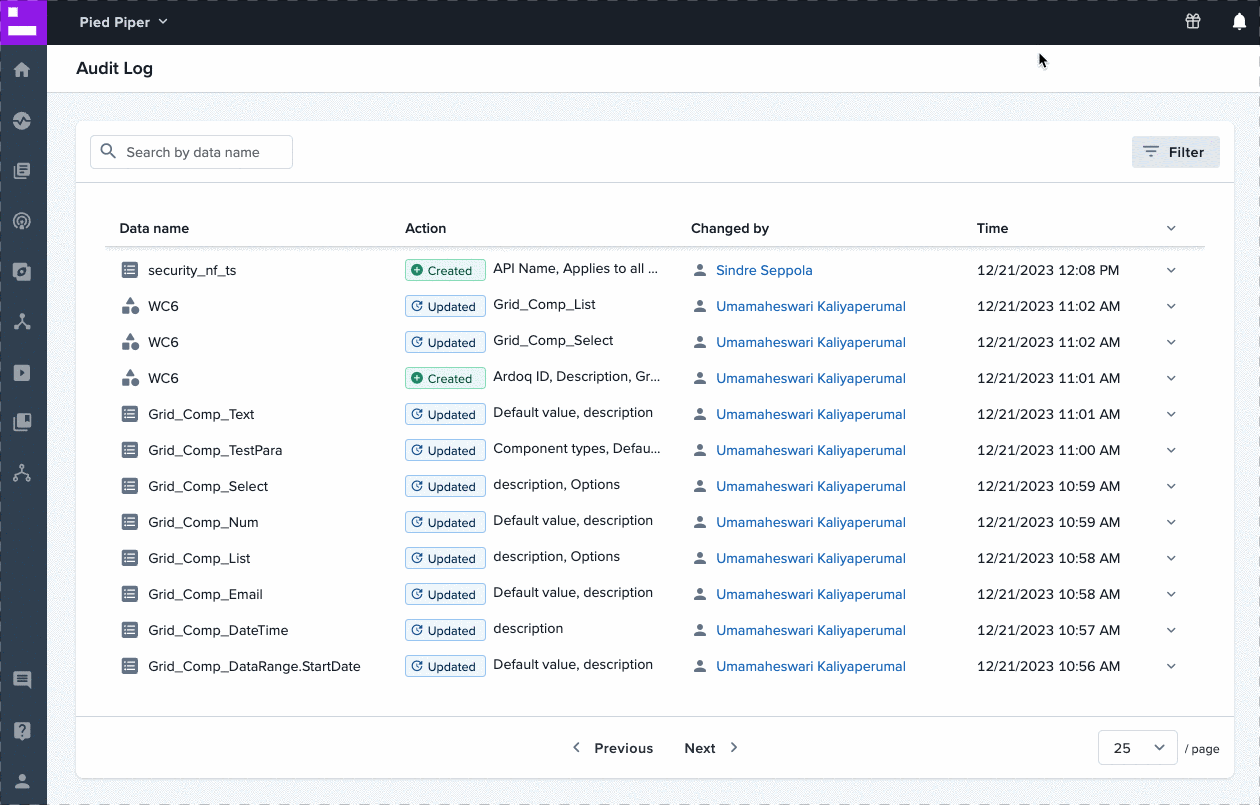Click the Action column header
This screenshot has width=1260, height=805.
pos(425,228)
